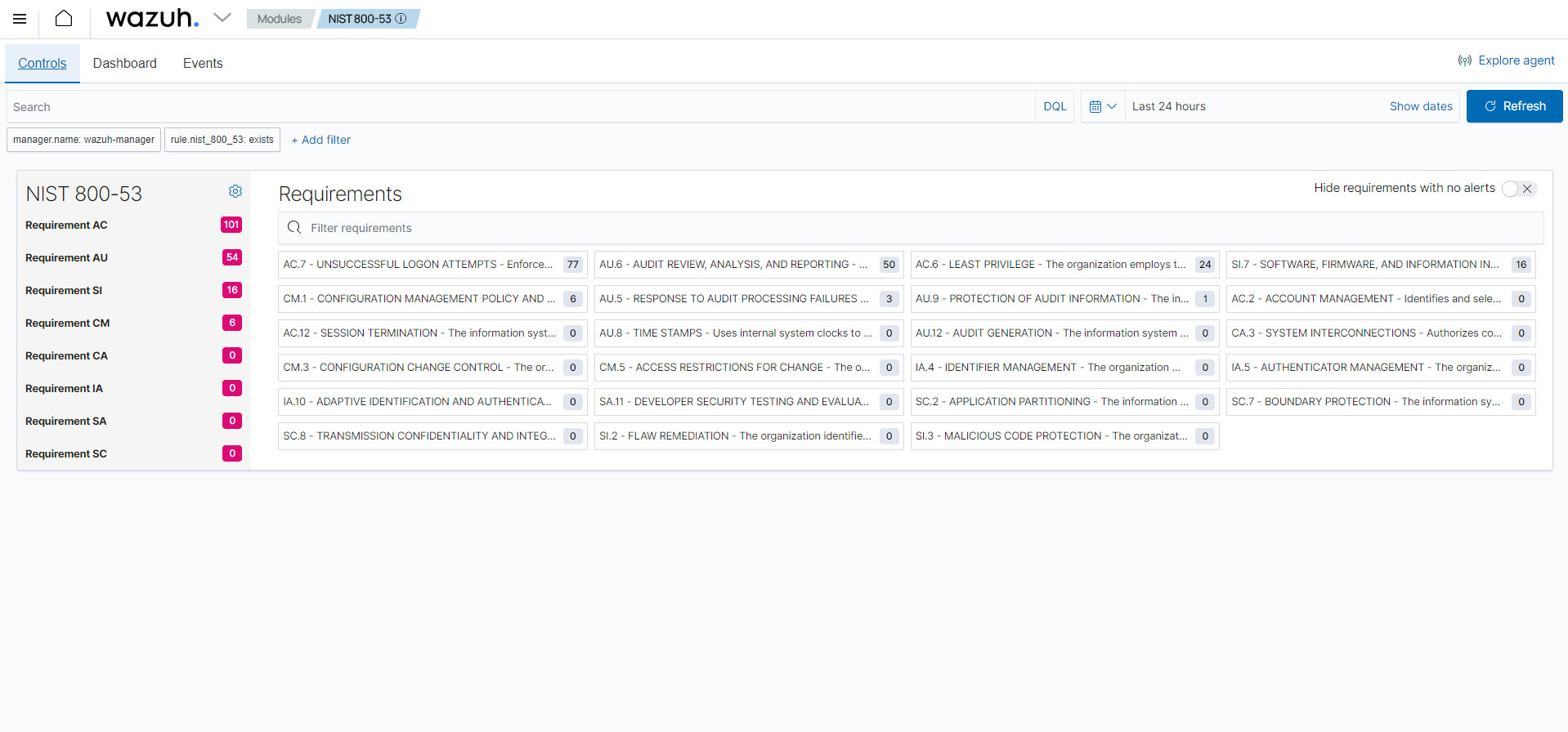Expand the Wazuh logo dropdown chevron
The height and width of the screenshot is (732, 1568).
pos(222,17)
